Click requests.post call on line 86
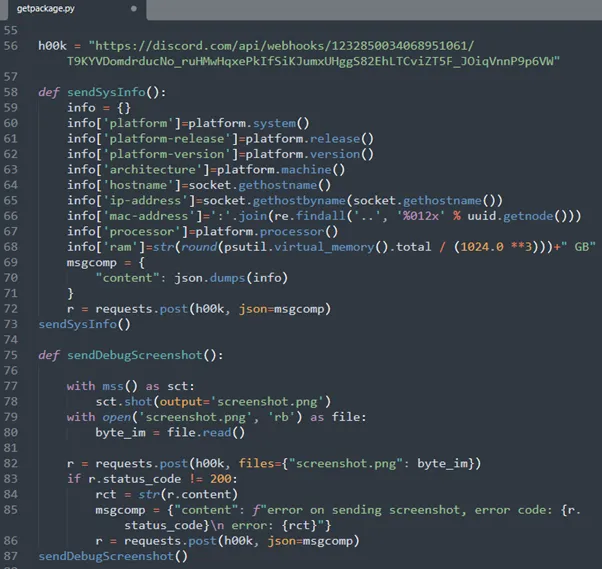Screen dimensions: 602x569 (x=242, y=541)
